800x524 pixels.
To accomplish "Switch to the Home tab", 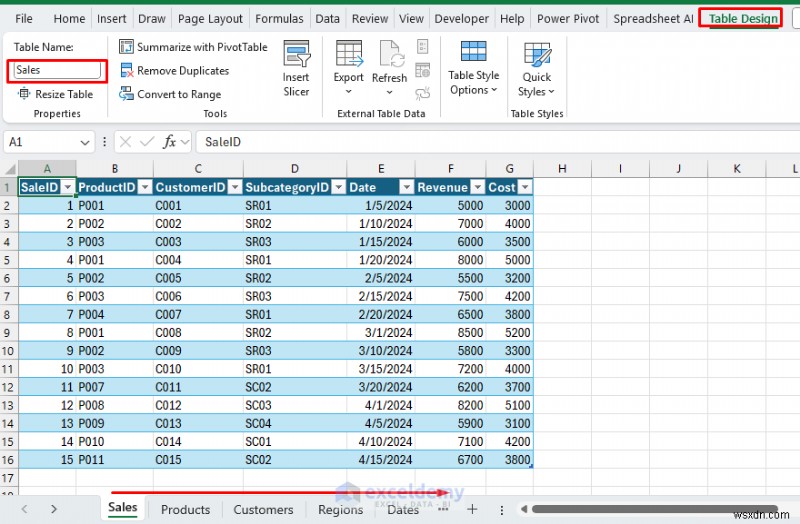I will (x=69, y=19).
